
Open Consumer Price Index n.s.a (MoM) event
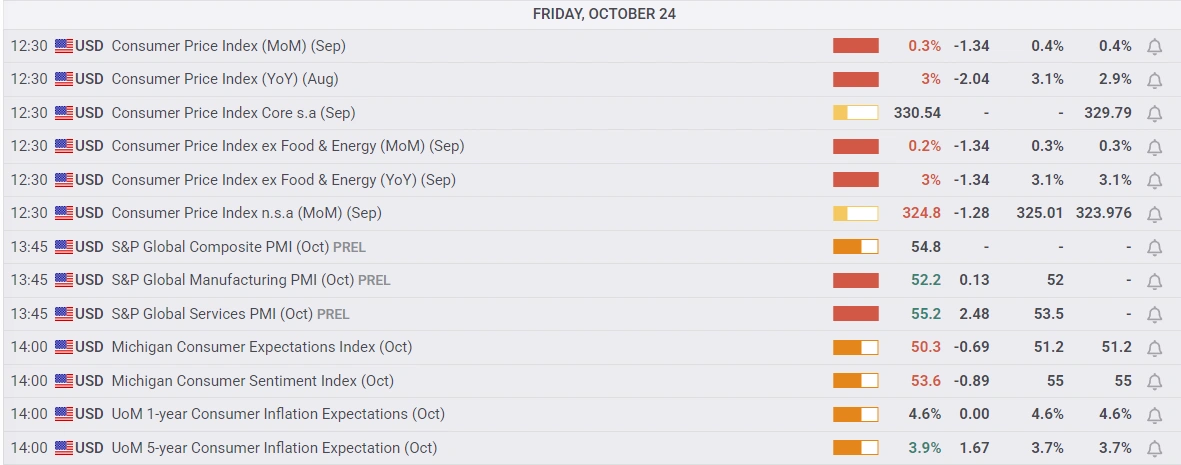(246, 213)
